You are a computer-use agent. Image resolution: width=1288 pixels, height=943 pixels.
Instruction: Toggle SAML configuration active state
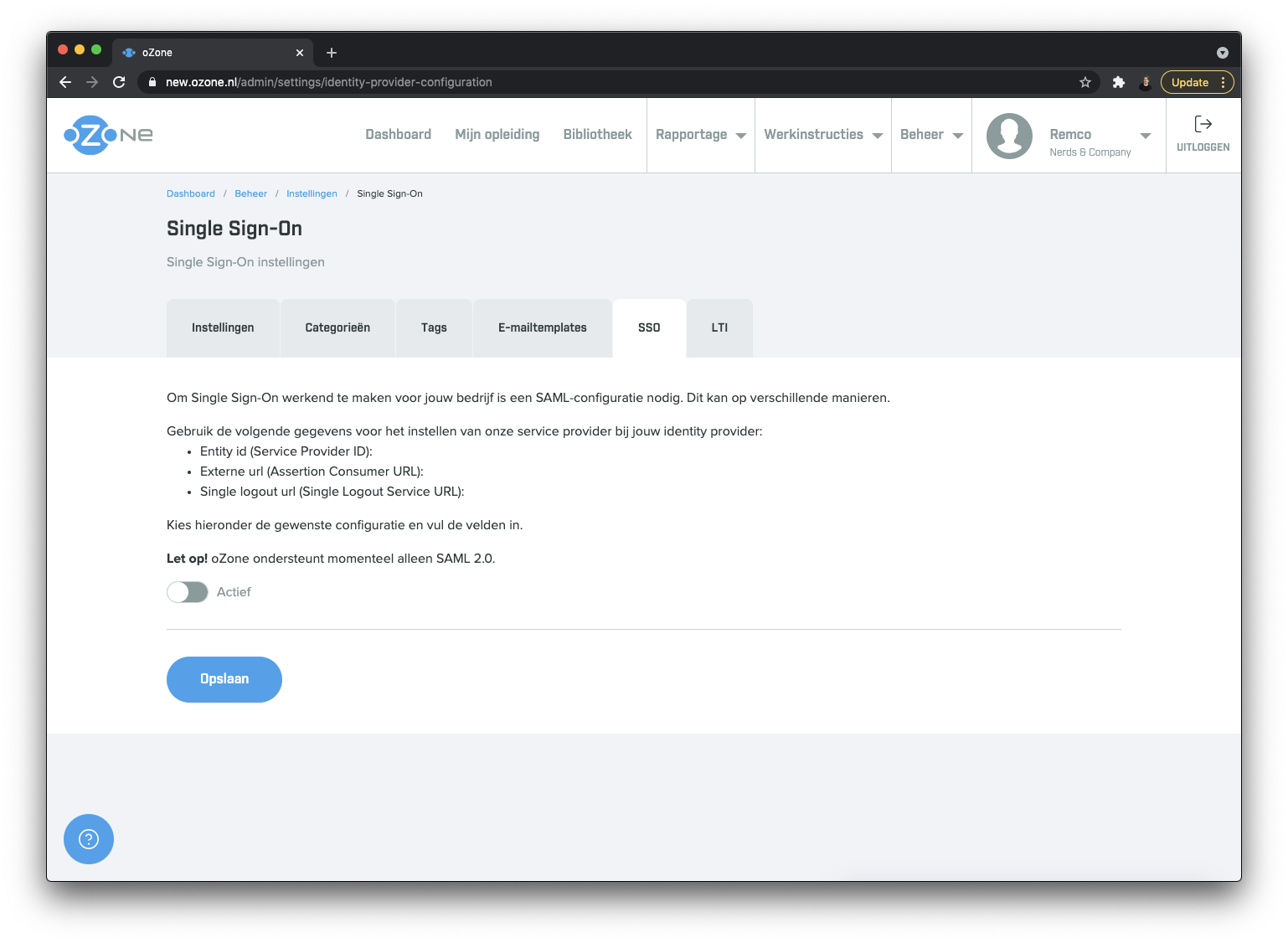point(187,592)
